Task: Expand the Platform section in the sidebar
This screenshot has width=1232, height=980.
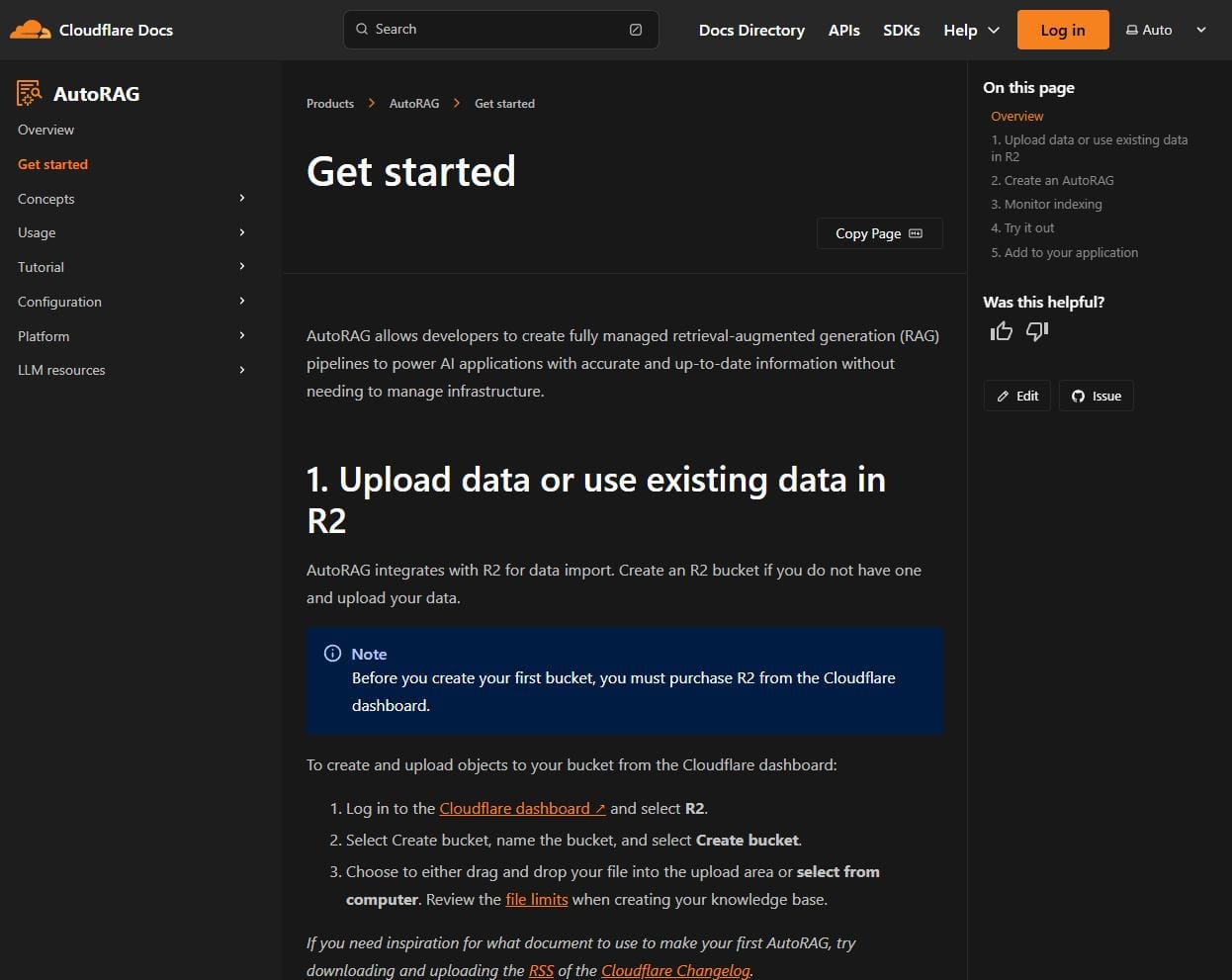Action: pos(242,335)
